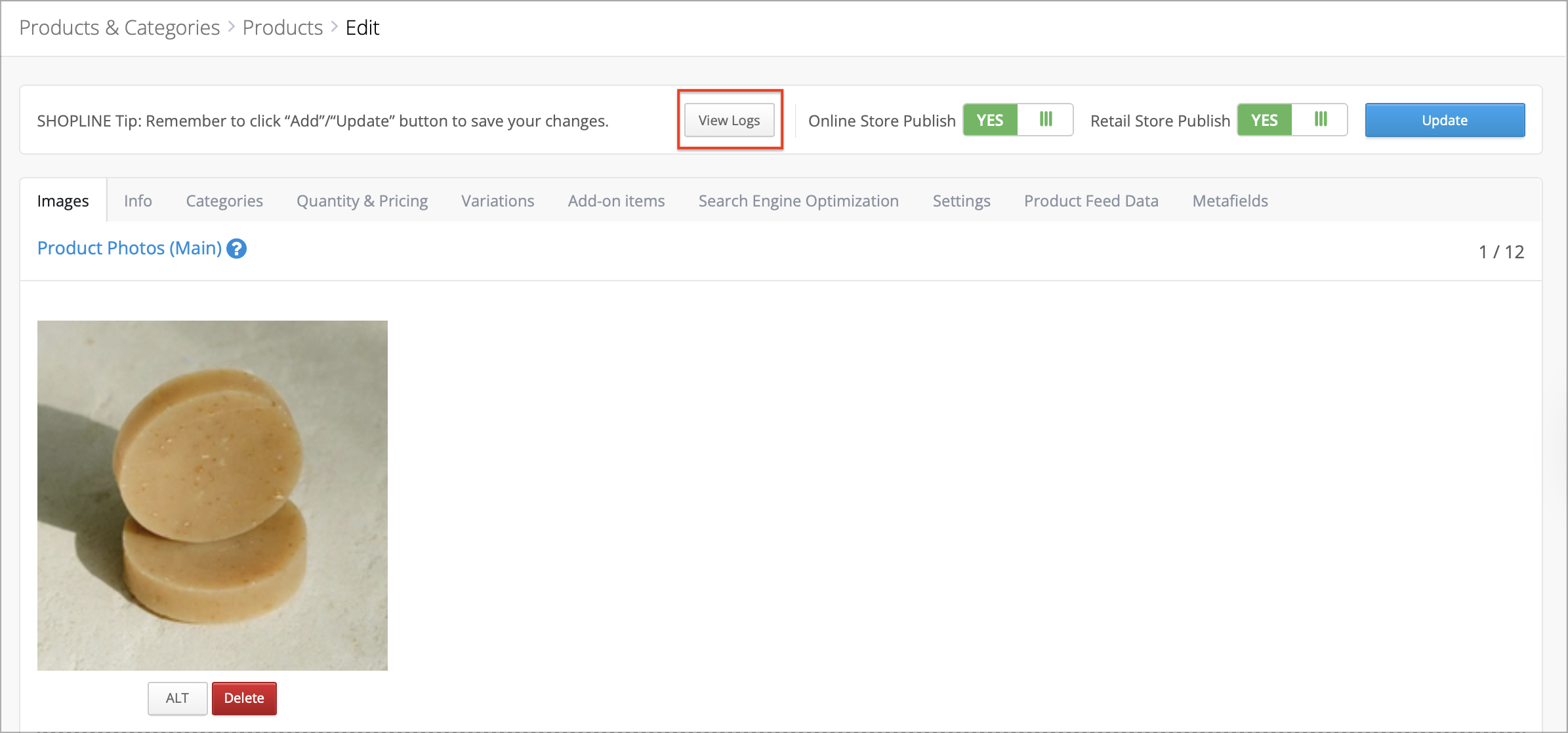Click the SHOPLINE Tip reminder text

[x=323, y=121]
